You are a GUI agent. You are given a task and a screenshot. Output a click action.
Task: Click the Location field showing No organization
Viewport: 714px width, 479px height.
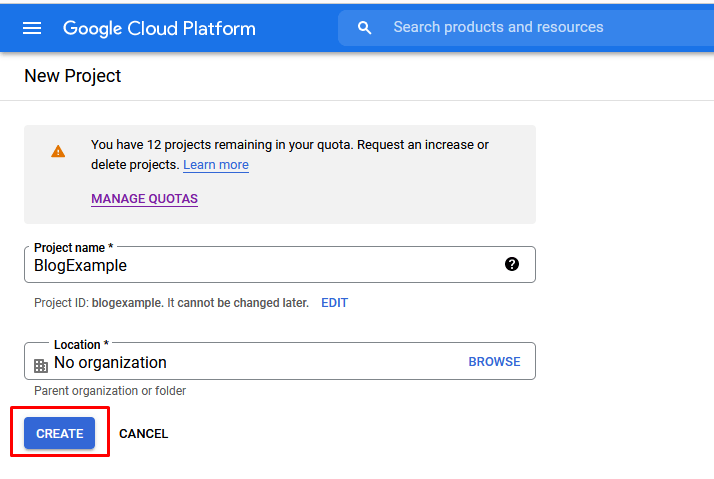[280, 361]
